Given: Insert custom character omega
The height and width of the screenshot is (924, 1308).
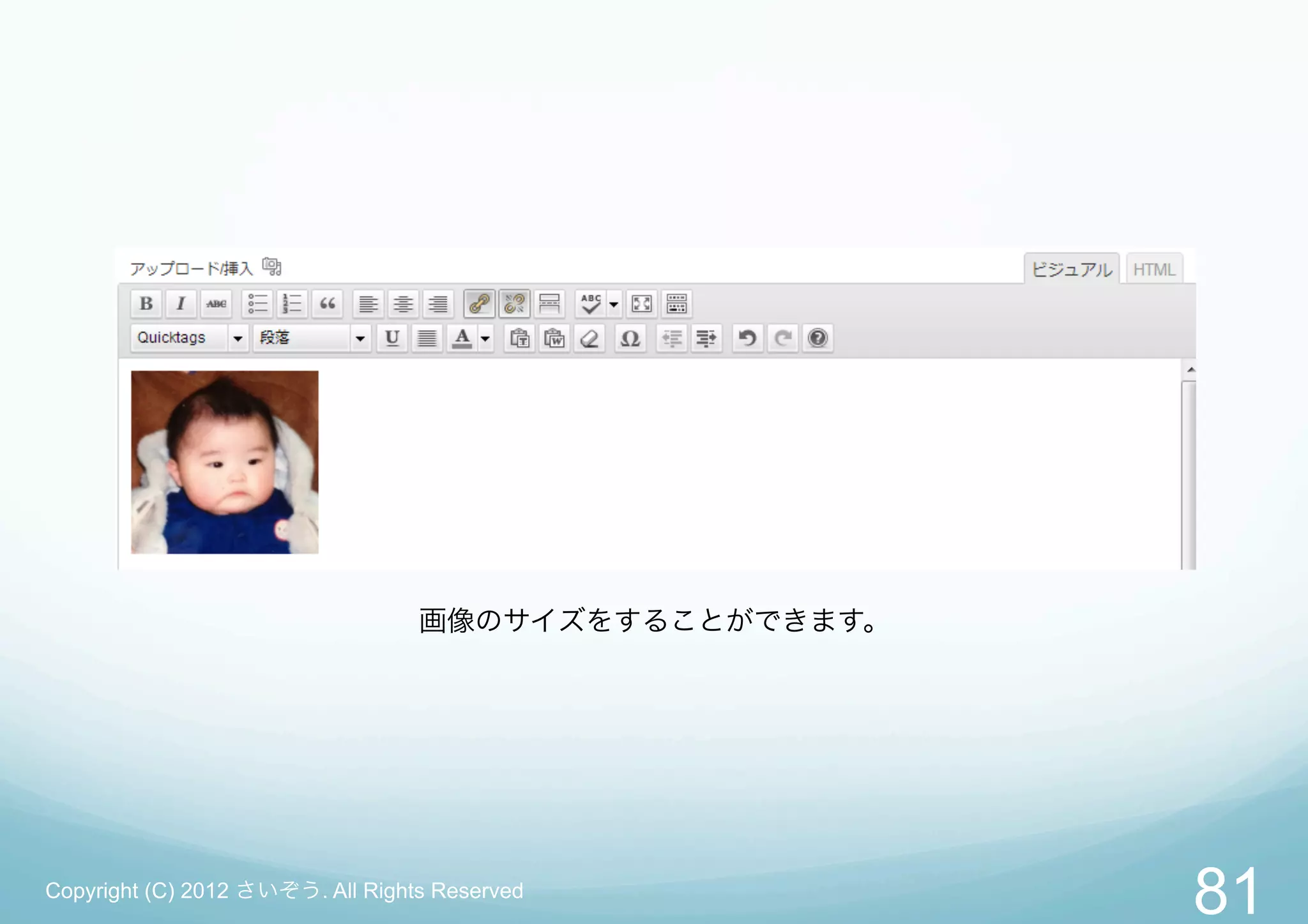Looking at the screenshot, I should pos(630,338).
